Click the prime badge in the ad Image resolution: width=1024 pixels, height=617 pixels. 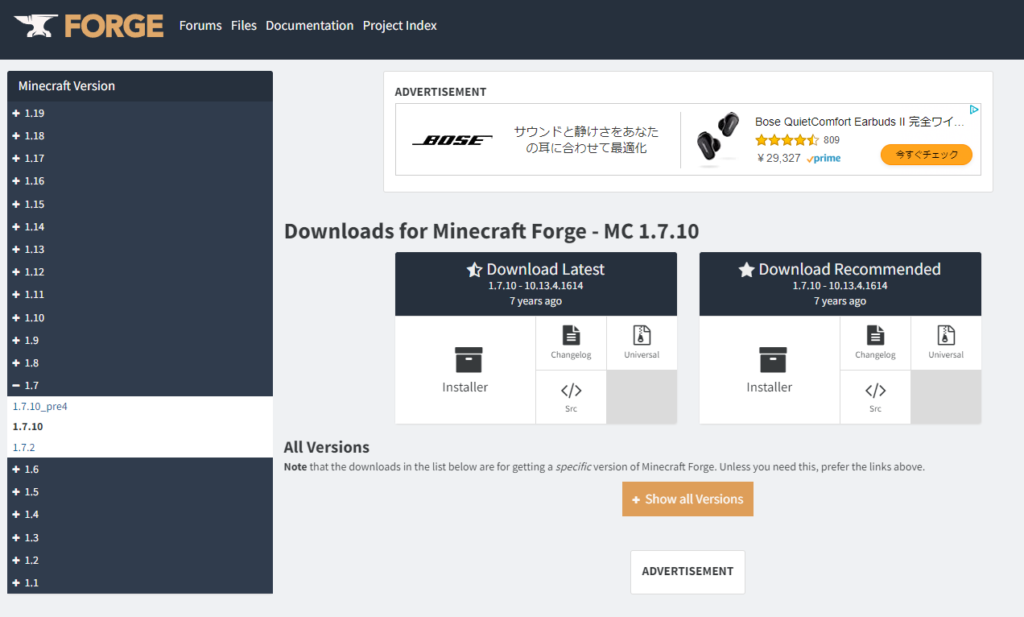click(x=824, y=159)
